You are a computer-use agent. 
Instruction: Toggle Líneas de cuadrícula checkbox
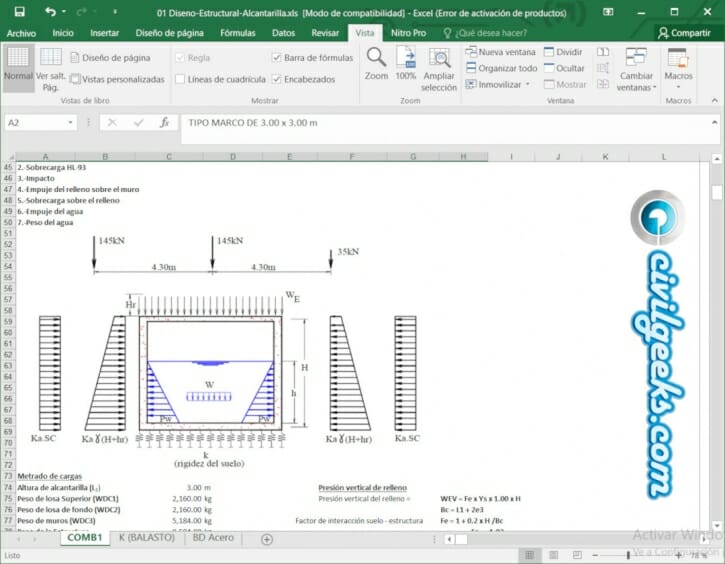180,79
